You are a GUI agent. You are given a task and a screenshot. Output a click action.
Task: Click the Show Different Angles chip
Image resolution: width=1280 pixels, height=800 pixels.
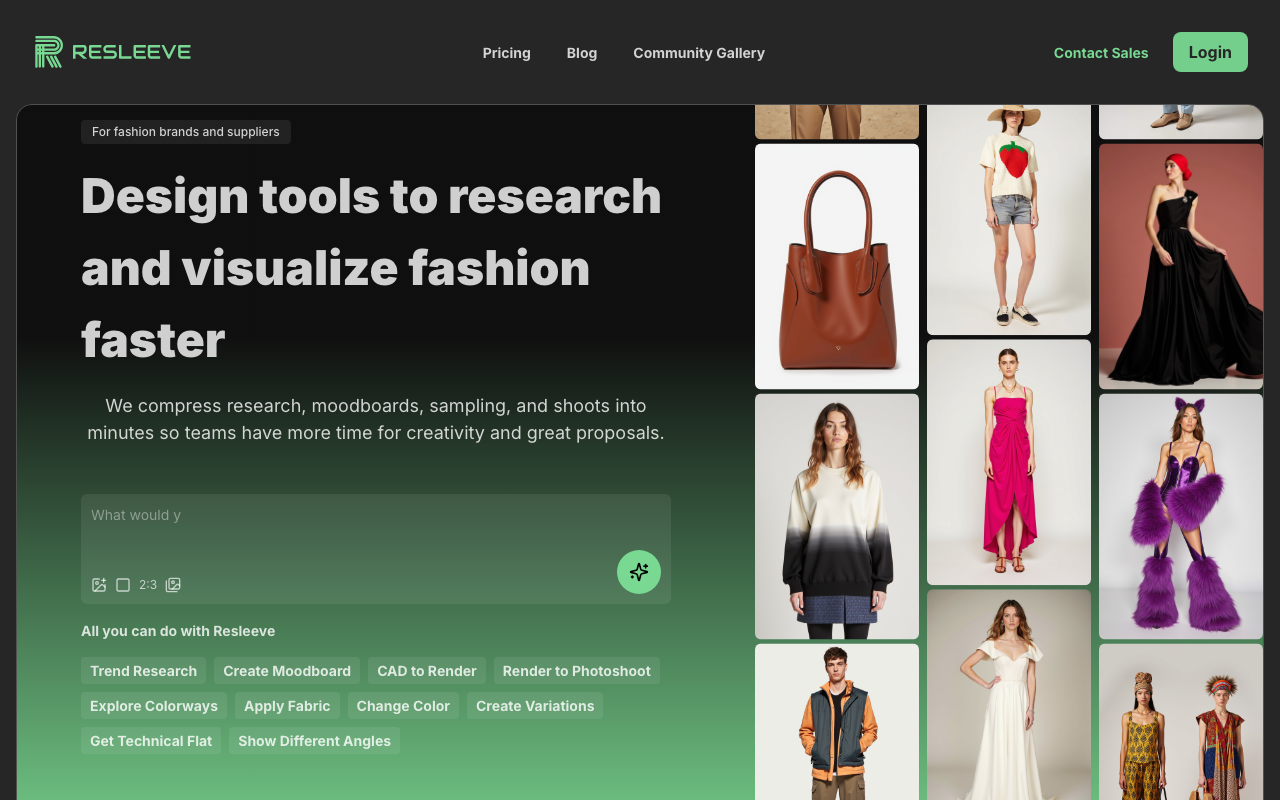coord(314,741)
